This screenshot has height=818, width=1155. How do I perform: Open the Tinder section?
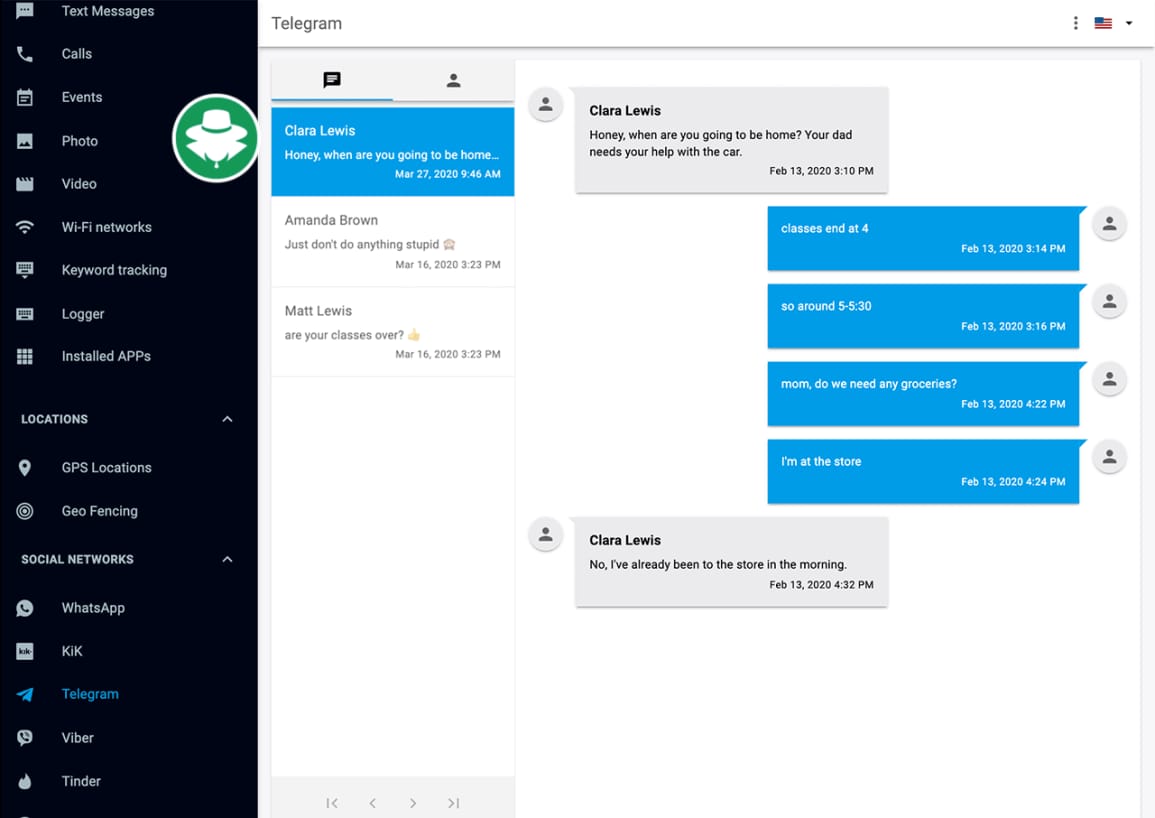pos(81,781)
